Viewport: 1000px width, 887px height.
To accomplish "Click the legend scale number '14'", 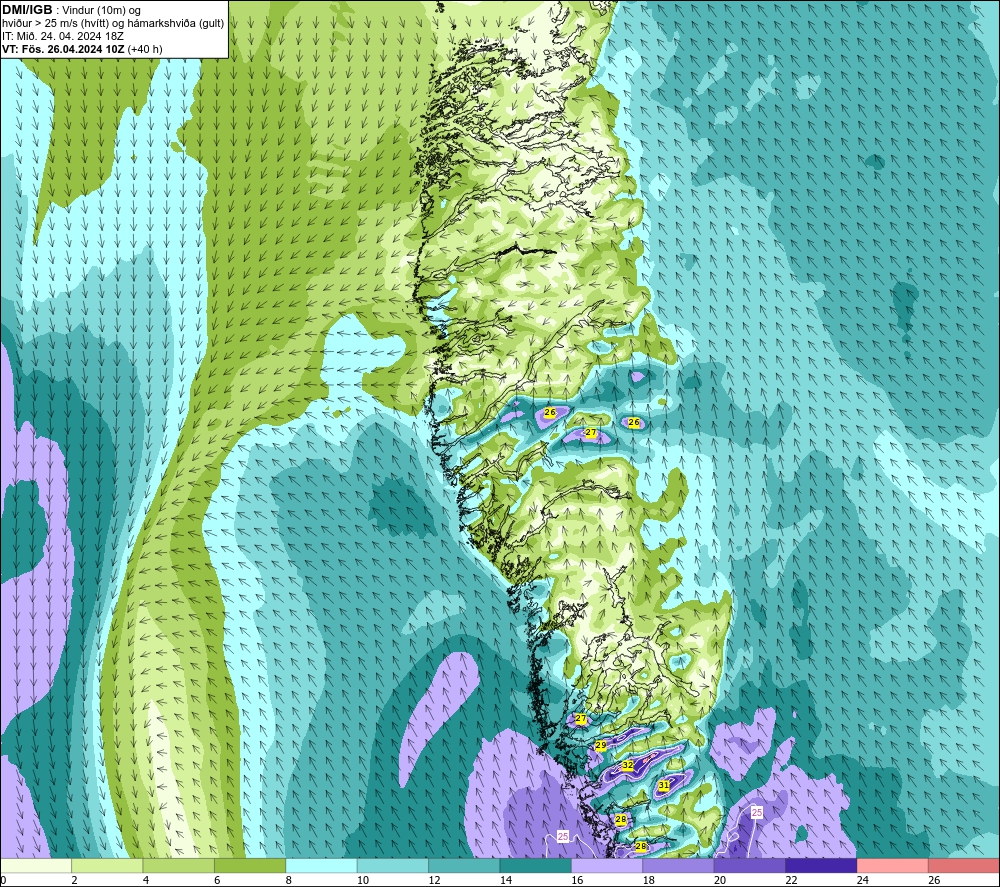I will [506, 880].
